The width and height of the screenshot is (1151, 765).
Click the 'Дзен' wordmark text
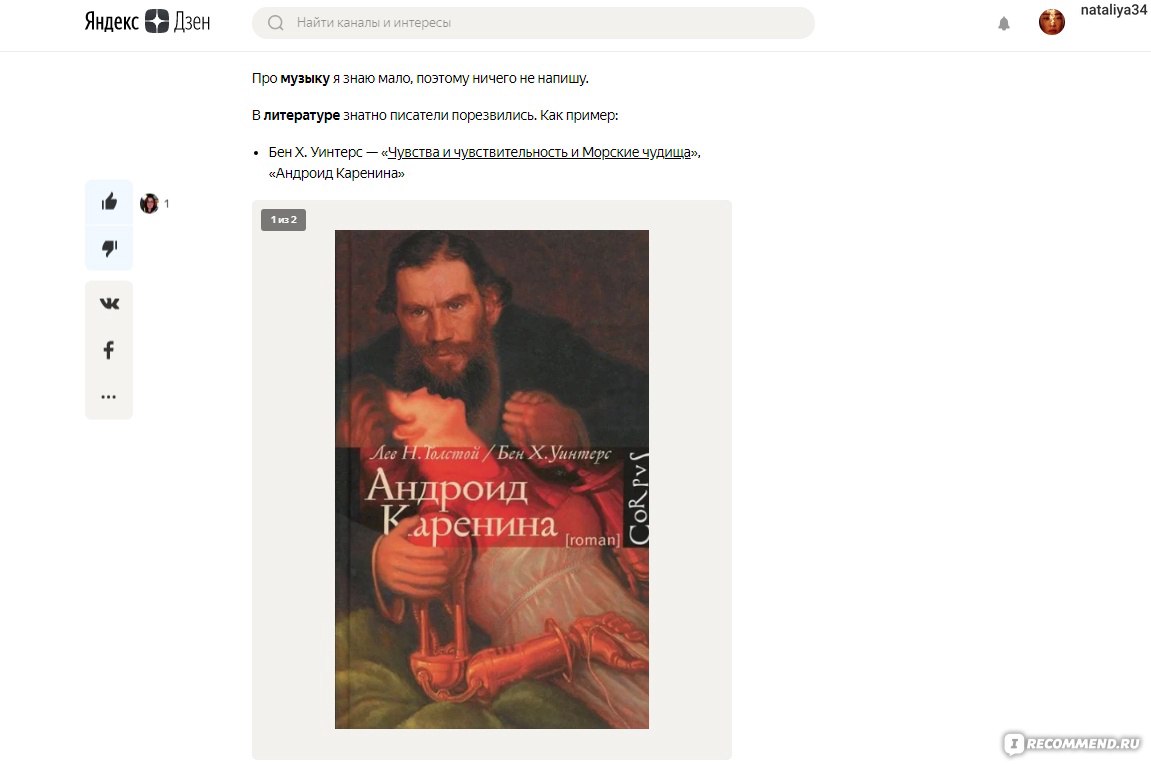192,22
